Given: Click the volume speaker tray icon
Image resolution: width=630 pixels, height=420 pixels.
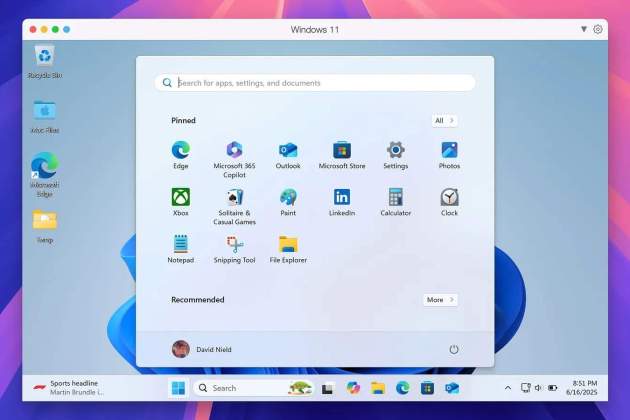Looking at the screenshot, I should 538,387.
